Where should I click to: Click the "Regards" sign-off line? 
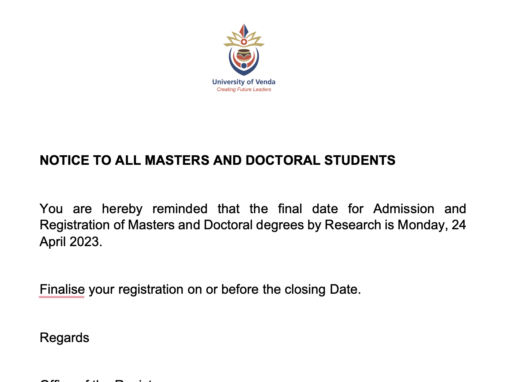pyautogui.click(x=64, y=338)
